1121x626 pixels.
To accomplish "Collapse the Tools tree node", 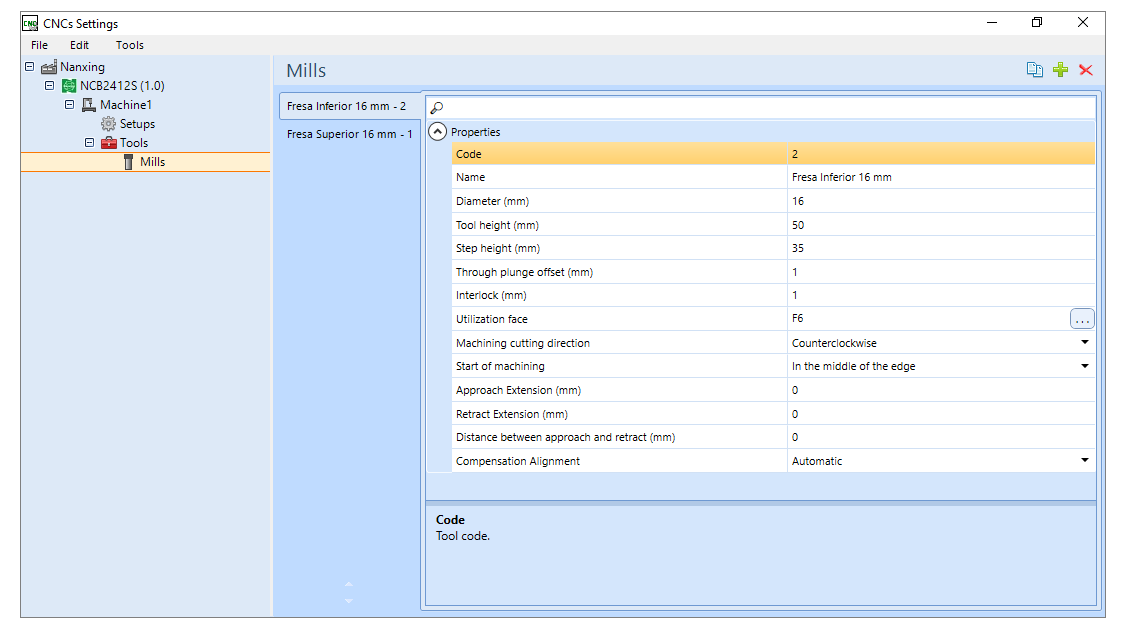I will (x=89, y=142).
